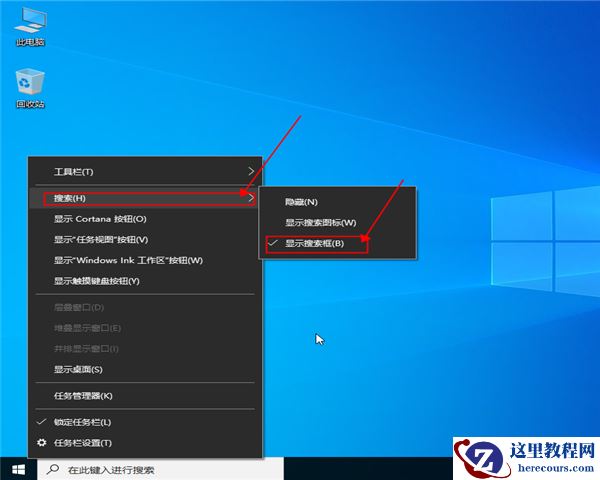Toggle 显示"任务视图"按钮(V)
The height and width of the screenshot is (480, 600).
click(x=145, y=240)
